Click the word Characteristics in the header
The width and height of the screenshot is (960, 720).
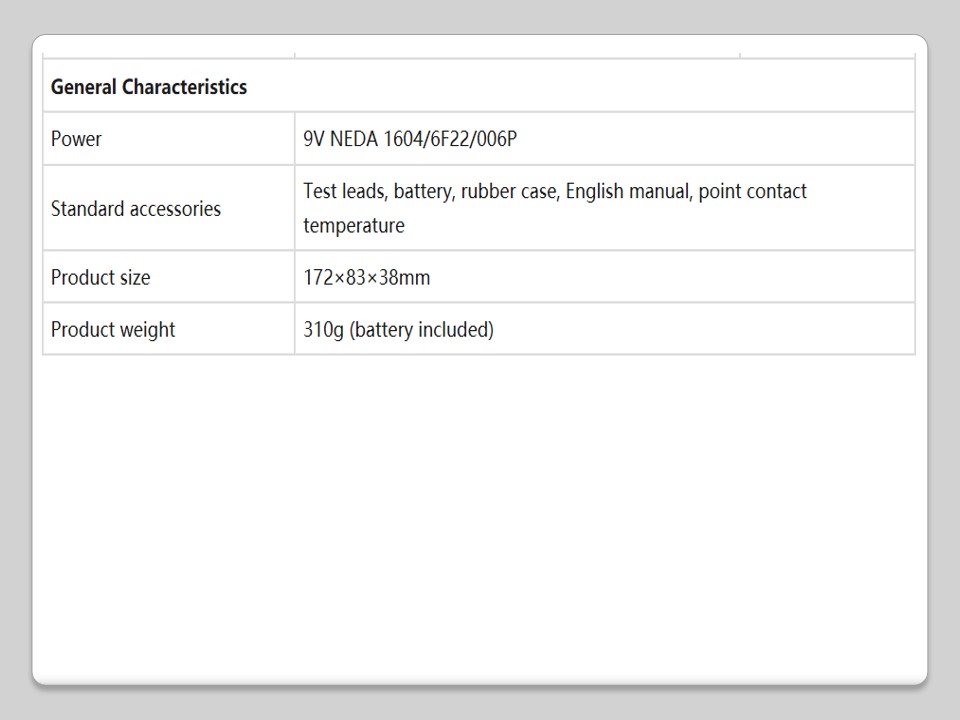click(x=184, y=87)
